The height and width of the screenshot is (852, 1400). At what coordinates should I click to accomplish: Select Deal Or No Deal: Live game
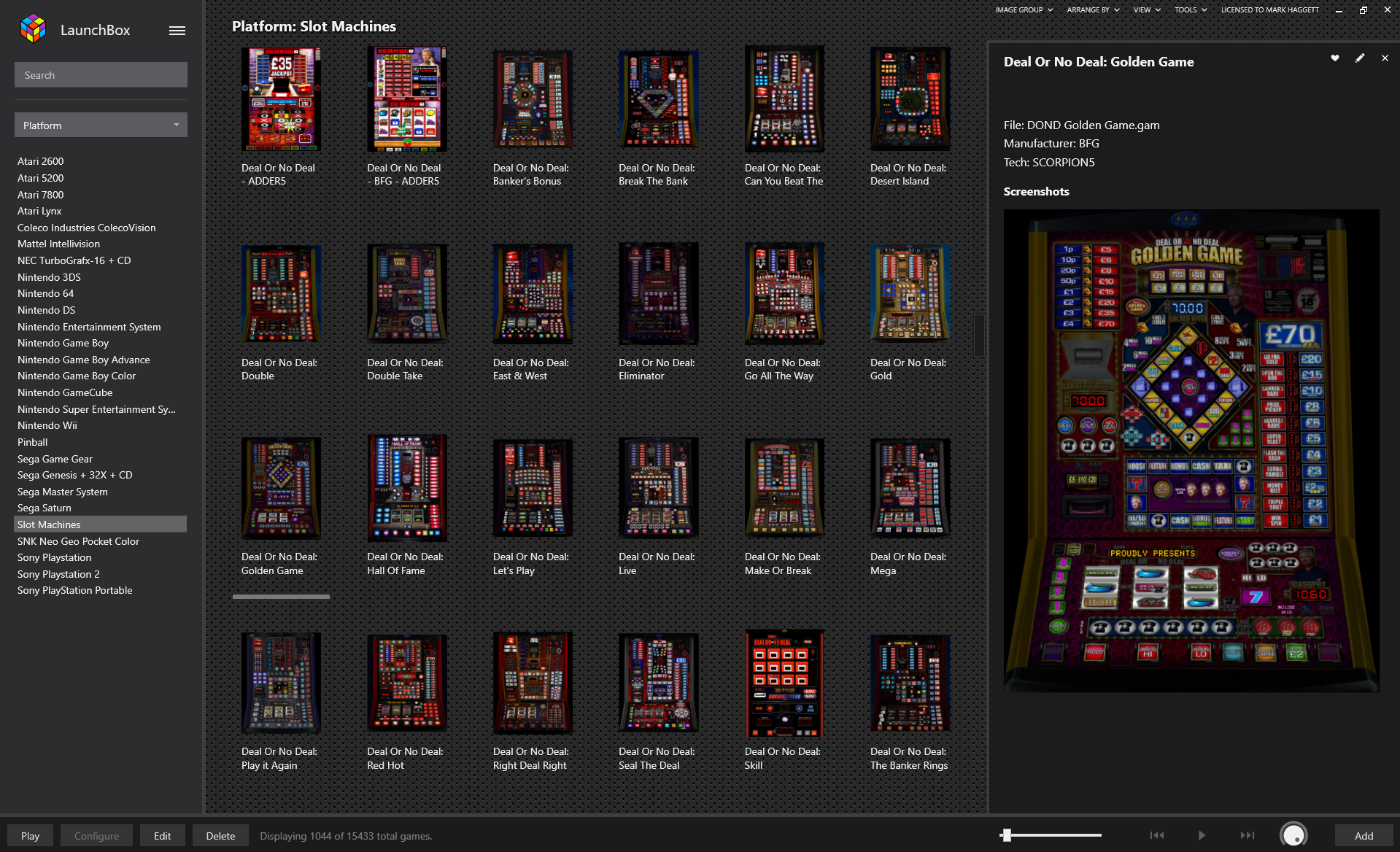click(658, 488)
